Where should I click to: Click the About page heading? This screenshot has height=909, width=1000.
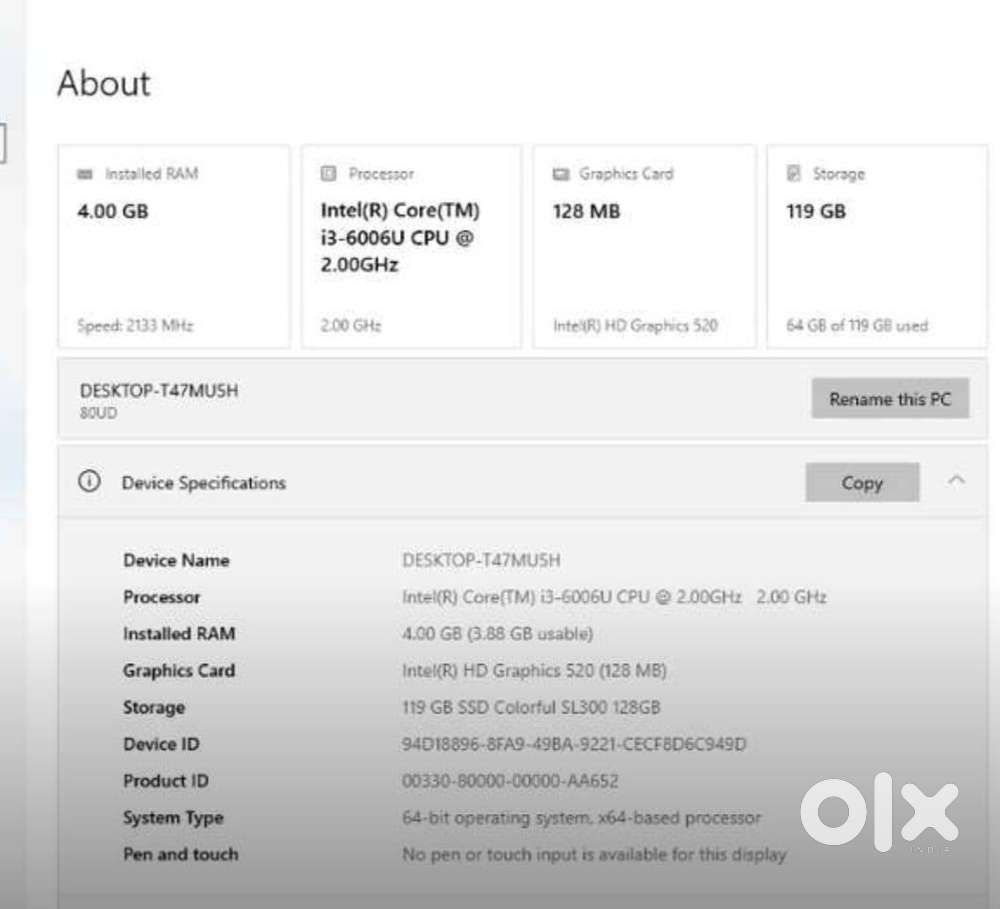(x=104, y=83)
